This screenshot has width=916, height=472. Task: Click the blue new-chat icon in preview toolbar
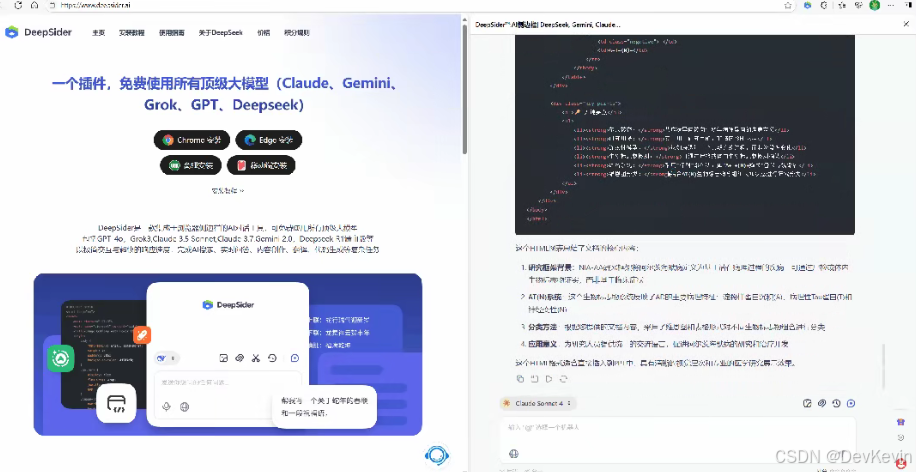tap(295, 358)
